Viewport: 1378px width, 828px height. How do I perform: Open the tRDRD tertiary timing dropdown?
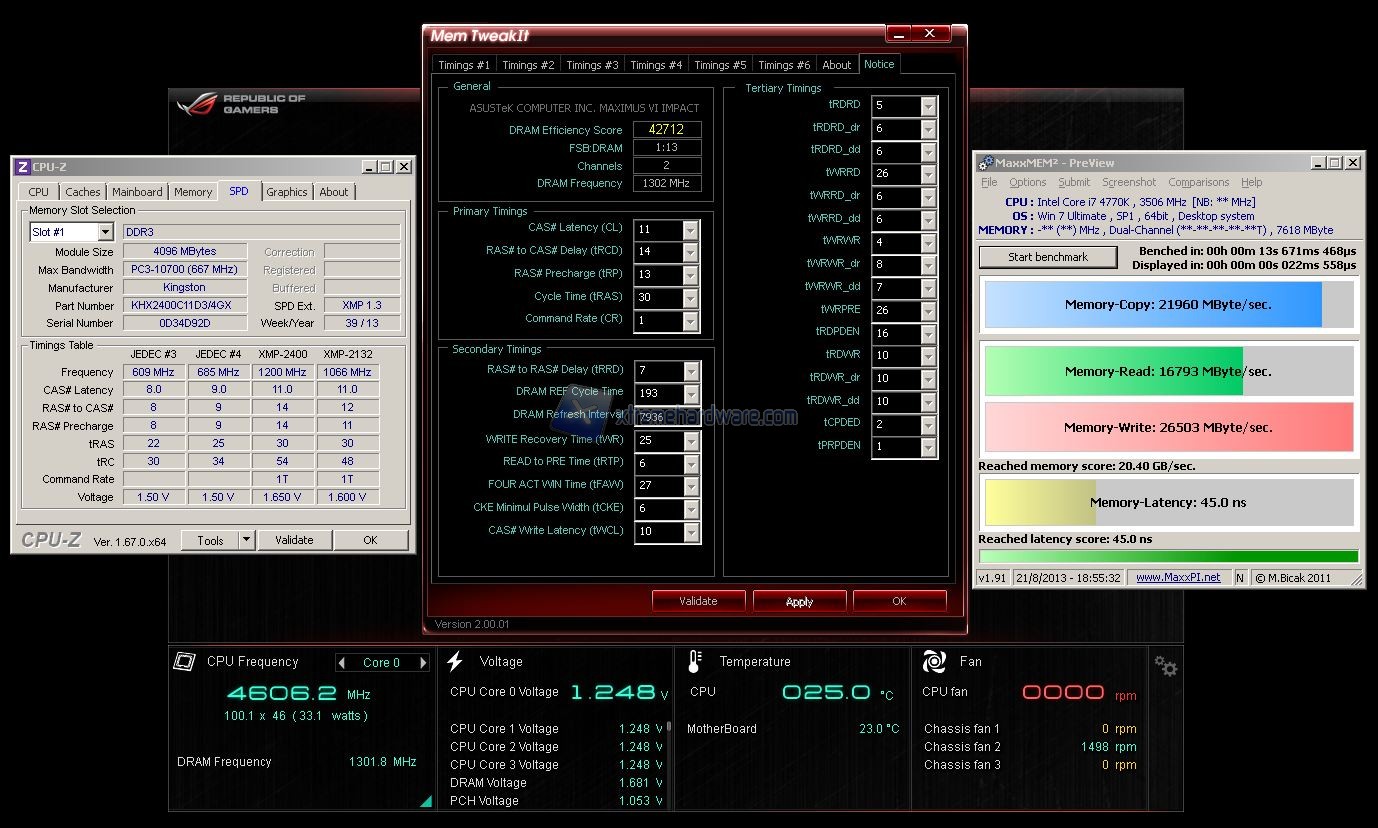pyautogui.click(x=928, y=106)
